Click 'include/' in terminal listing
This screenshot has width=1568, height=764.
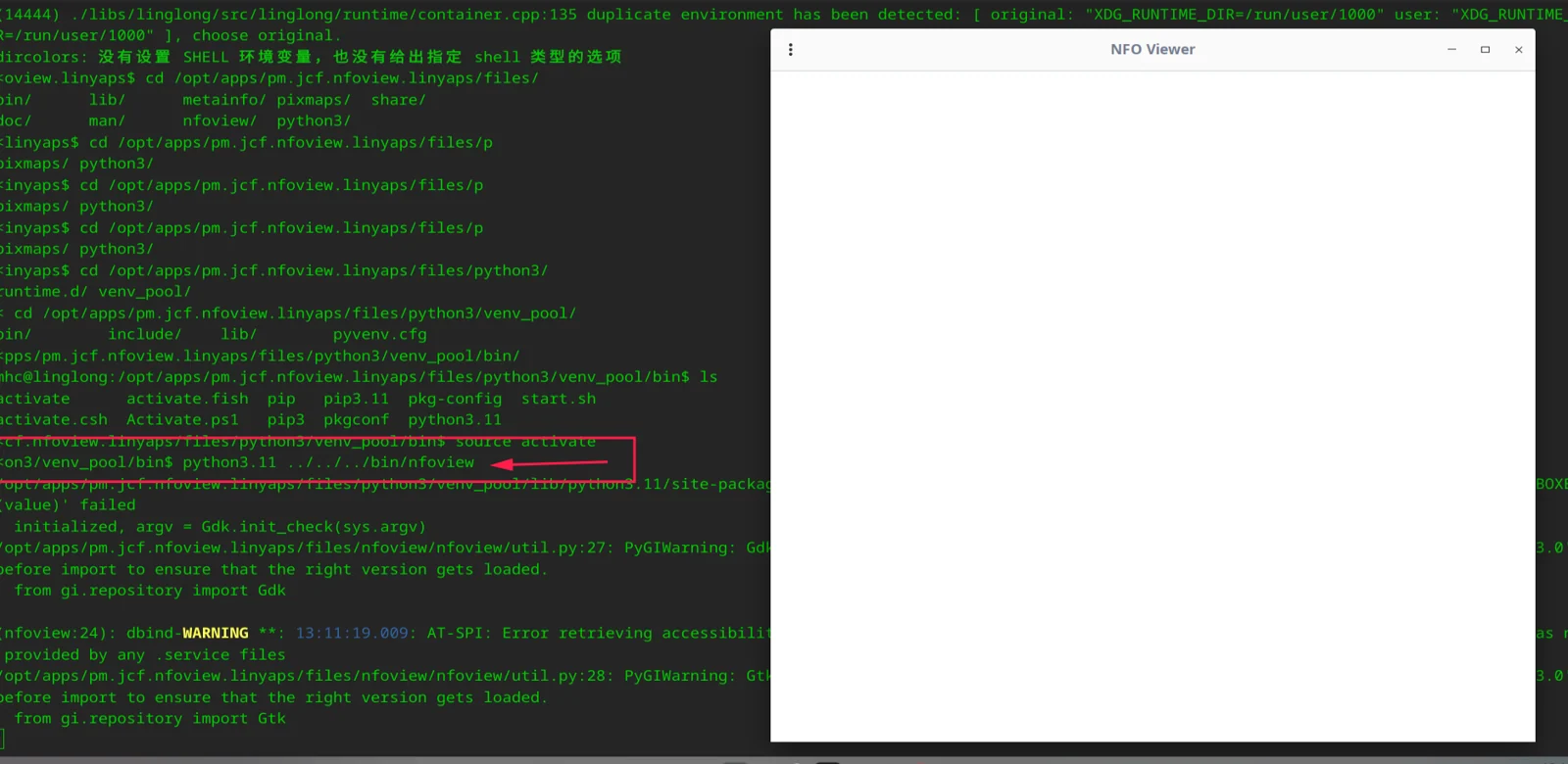(145, 334)
